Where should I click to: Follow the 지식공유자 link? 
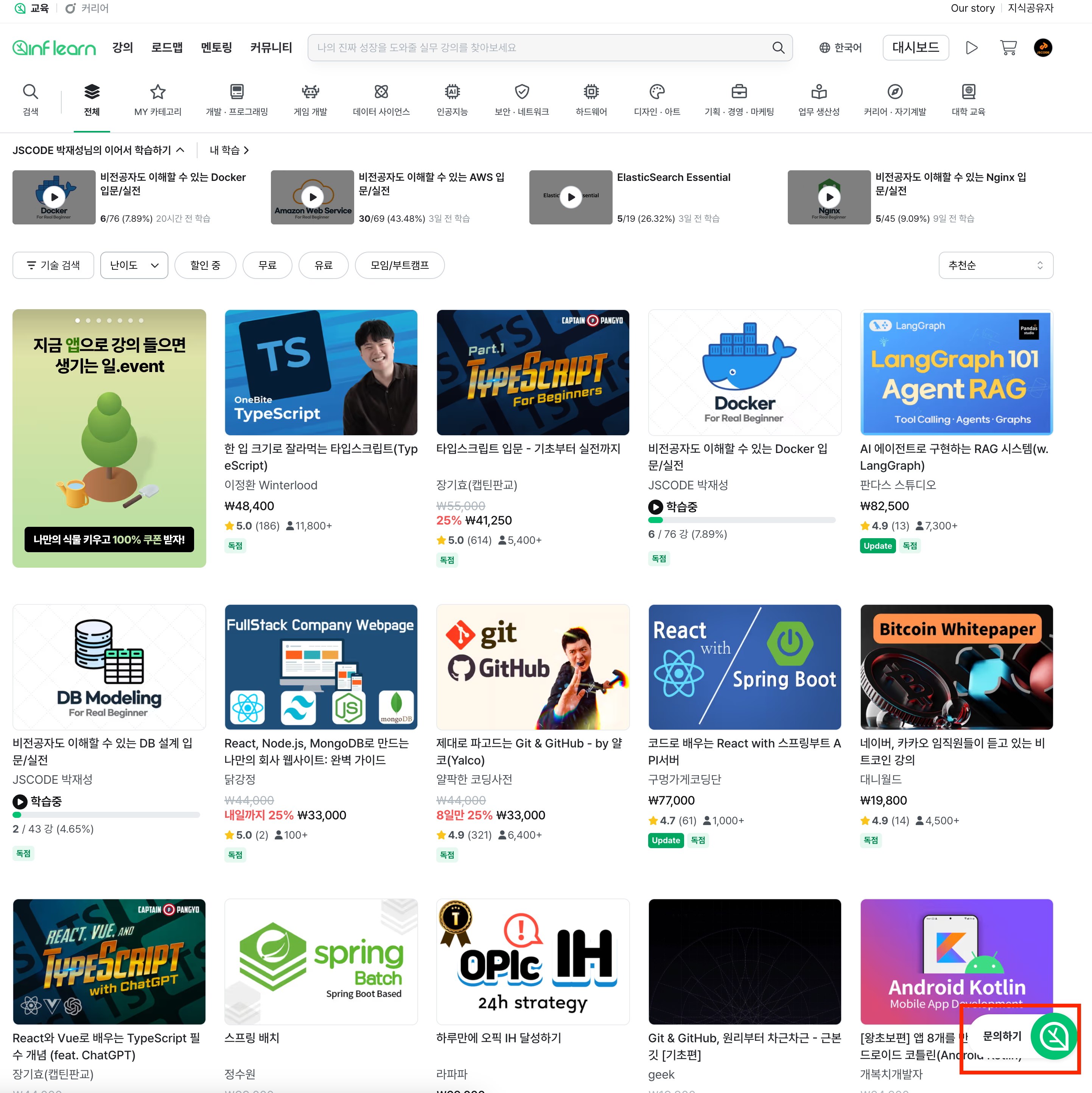1030,8
